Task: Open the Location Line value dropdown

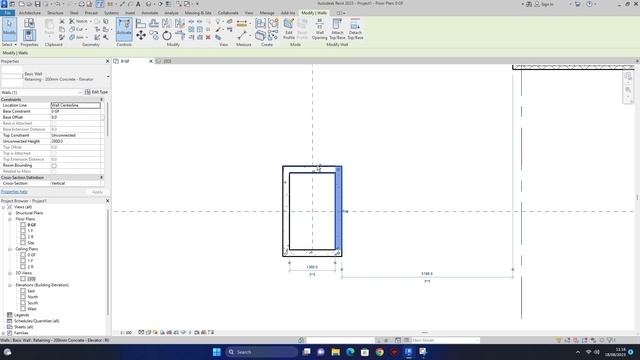Action: tap(76, 105)
